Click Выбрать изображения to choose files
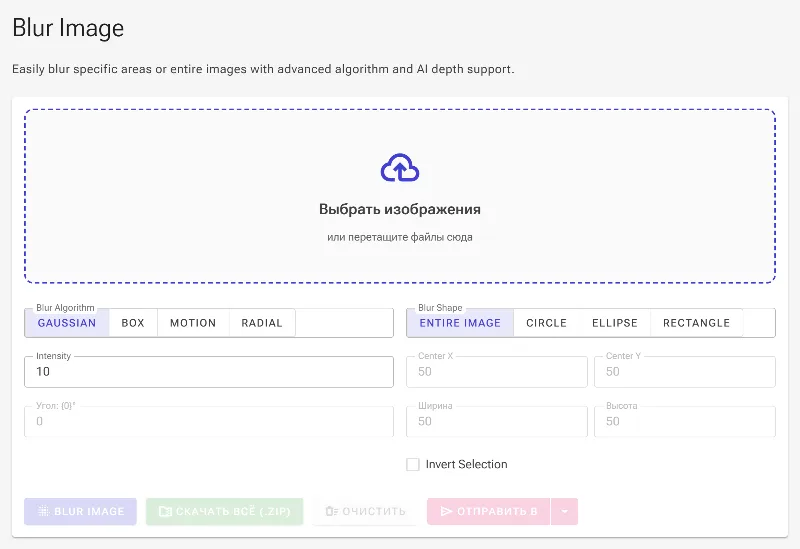Screen dimensions: 800x549 [399, 209]
